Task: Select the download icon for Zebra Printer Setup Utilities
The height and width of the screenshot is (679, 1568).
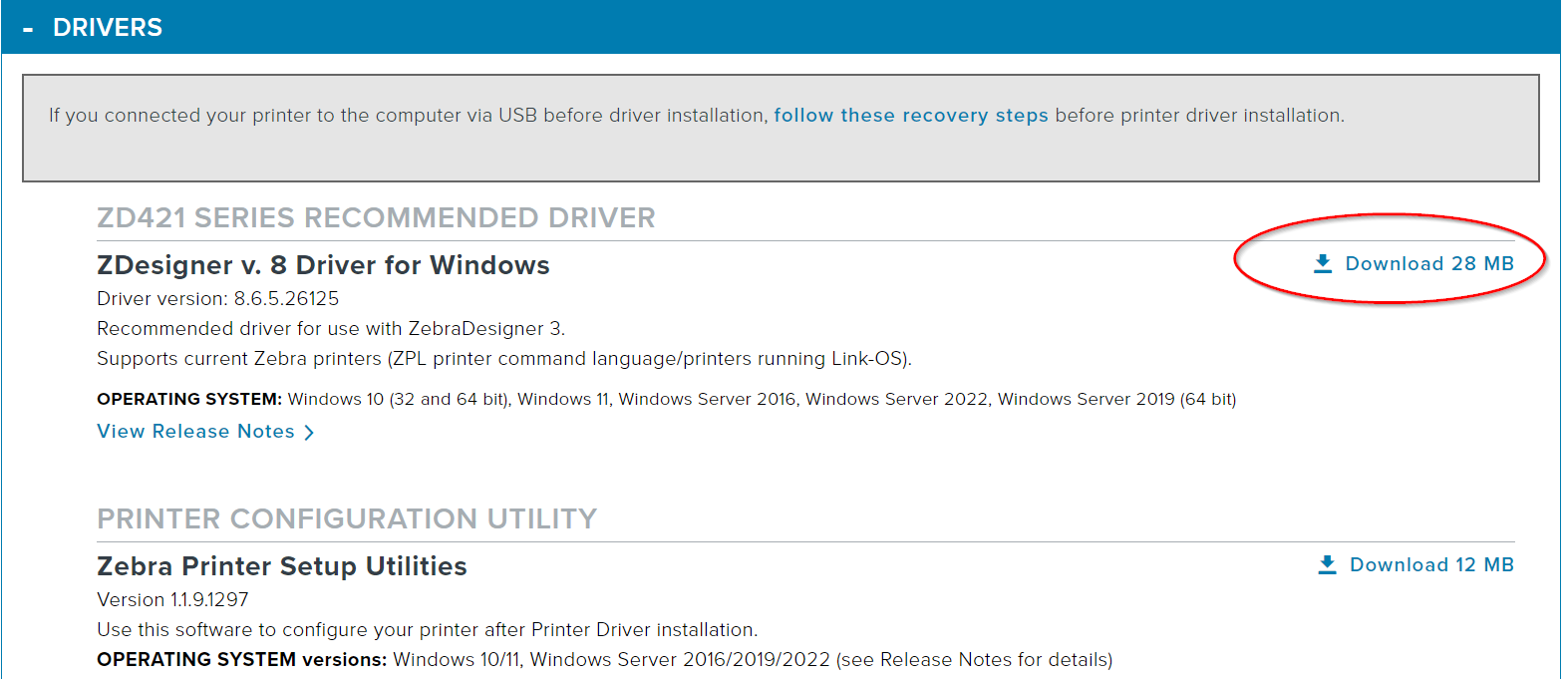Action: (1327, 563)
